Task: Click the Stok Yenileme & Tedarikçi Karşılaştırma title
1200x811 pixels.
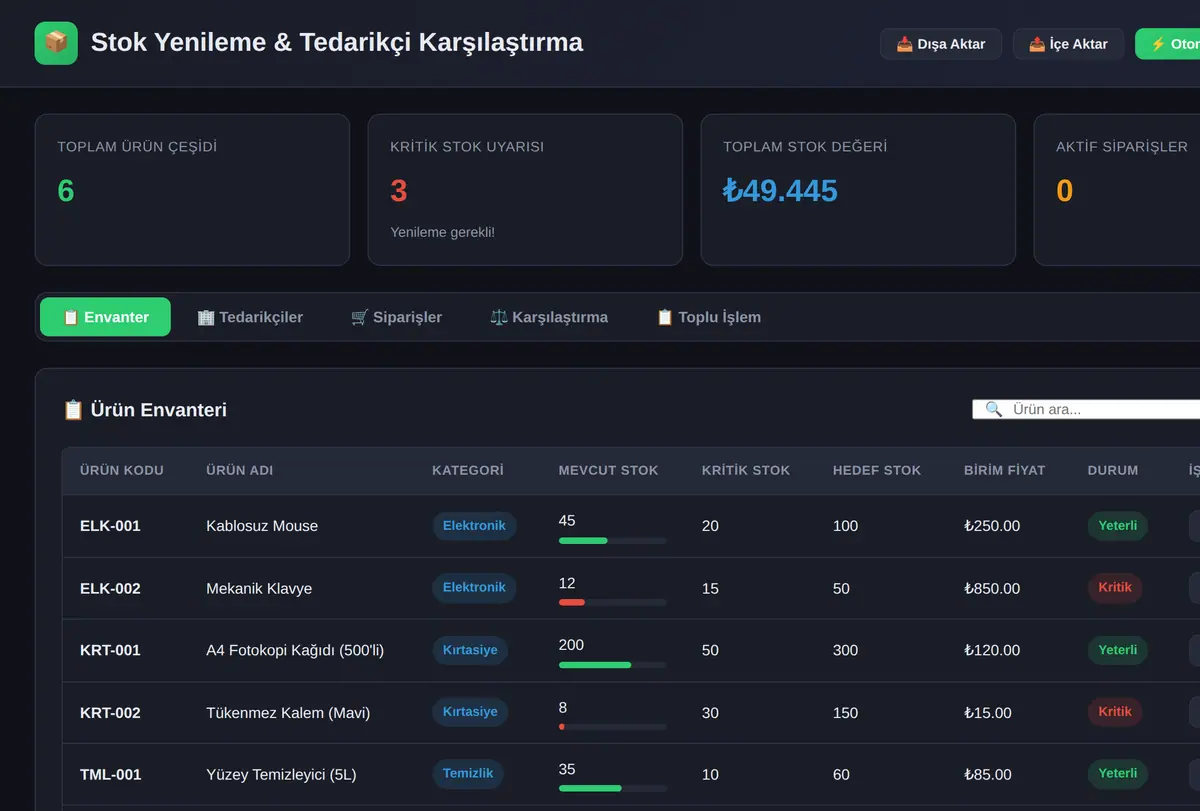Action: coord(337,43)
